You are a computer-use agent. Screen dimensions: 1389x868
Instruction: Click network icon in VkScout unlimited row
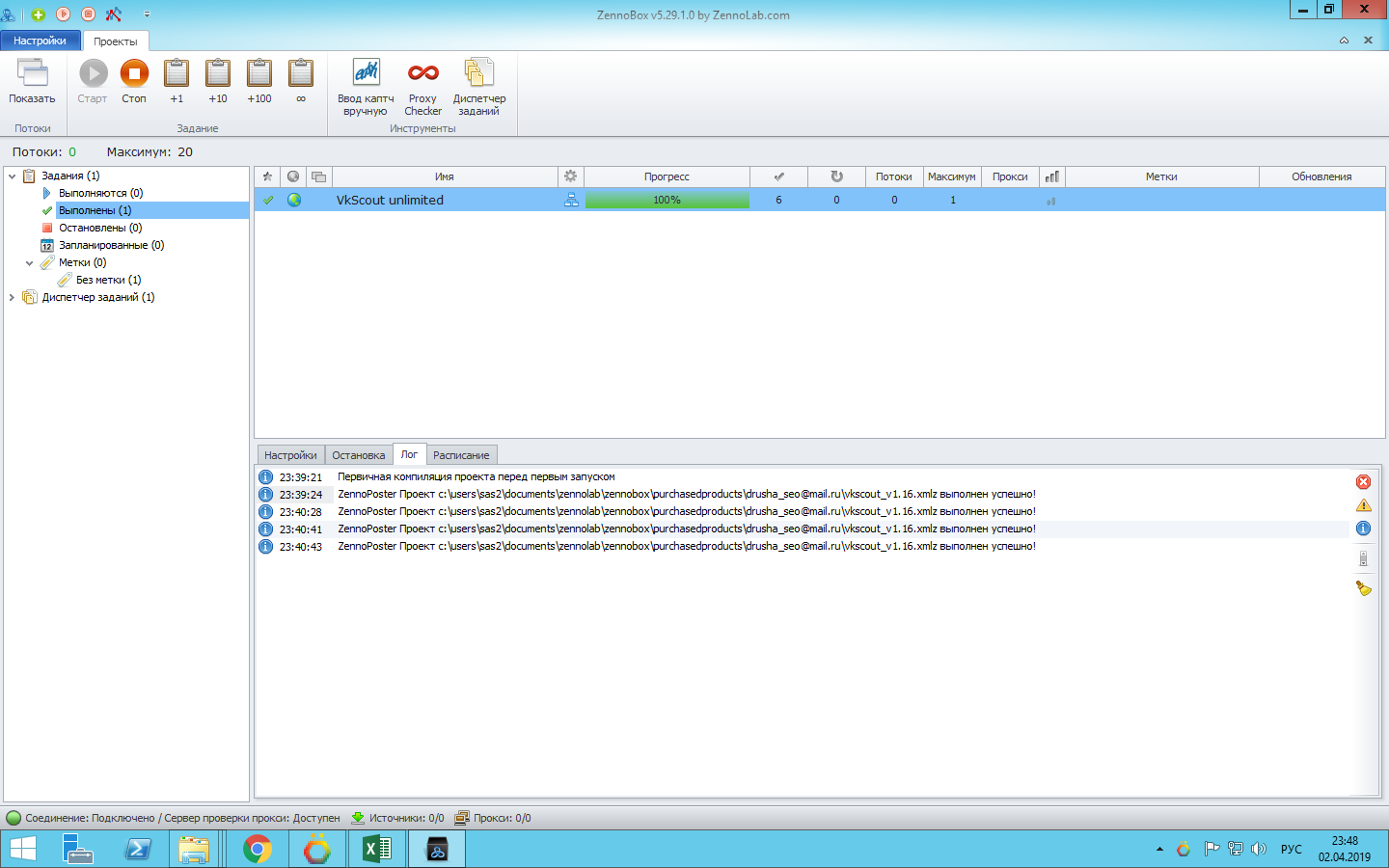pos(571,200)
